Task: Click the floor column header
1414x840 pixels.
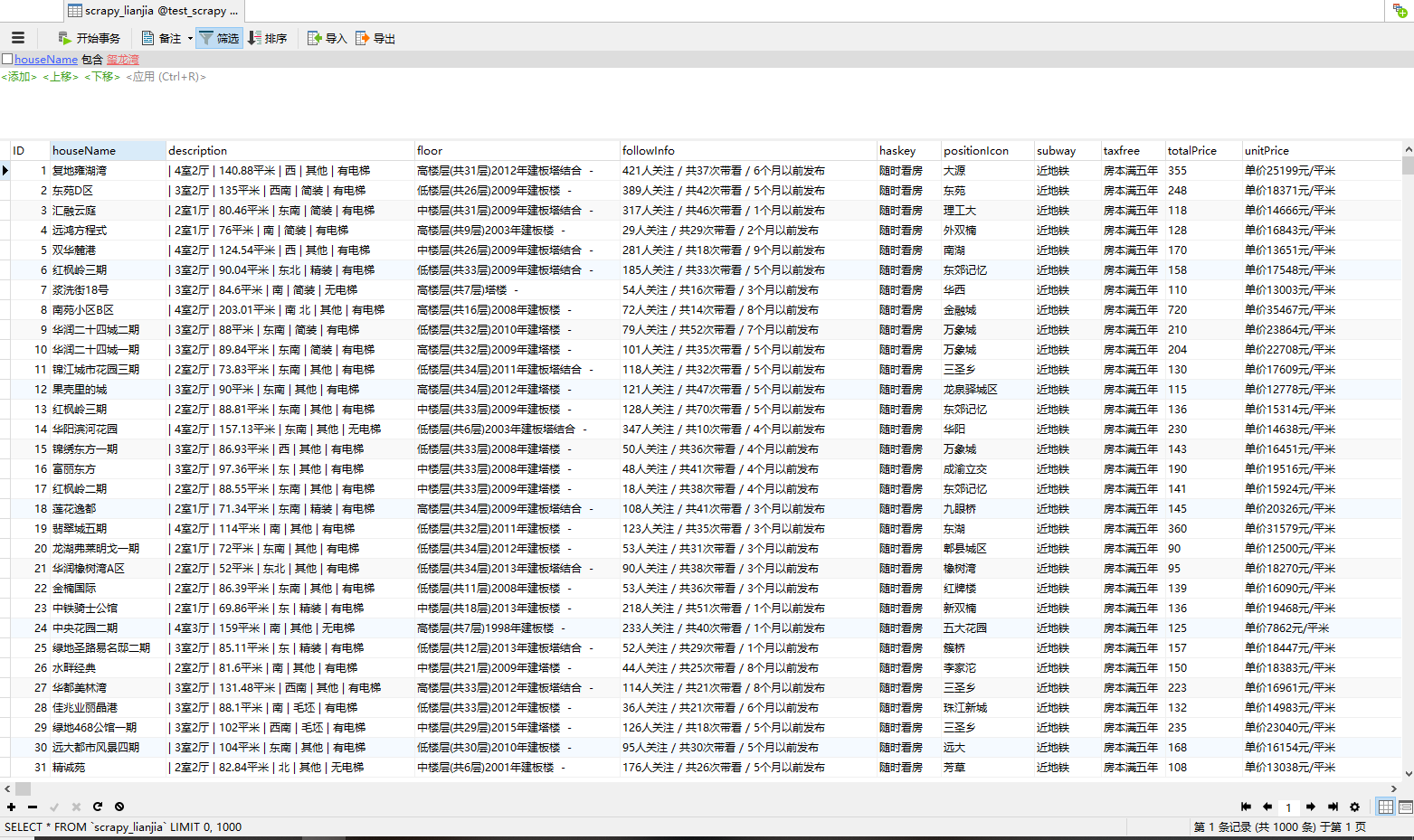Action: [x=517, y=151]
